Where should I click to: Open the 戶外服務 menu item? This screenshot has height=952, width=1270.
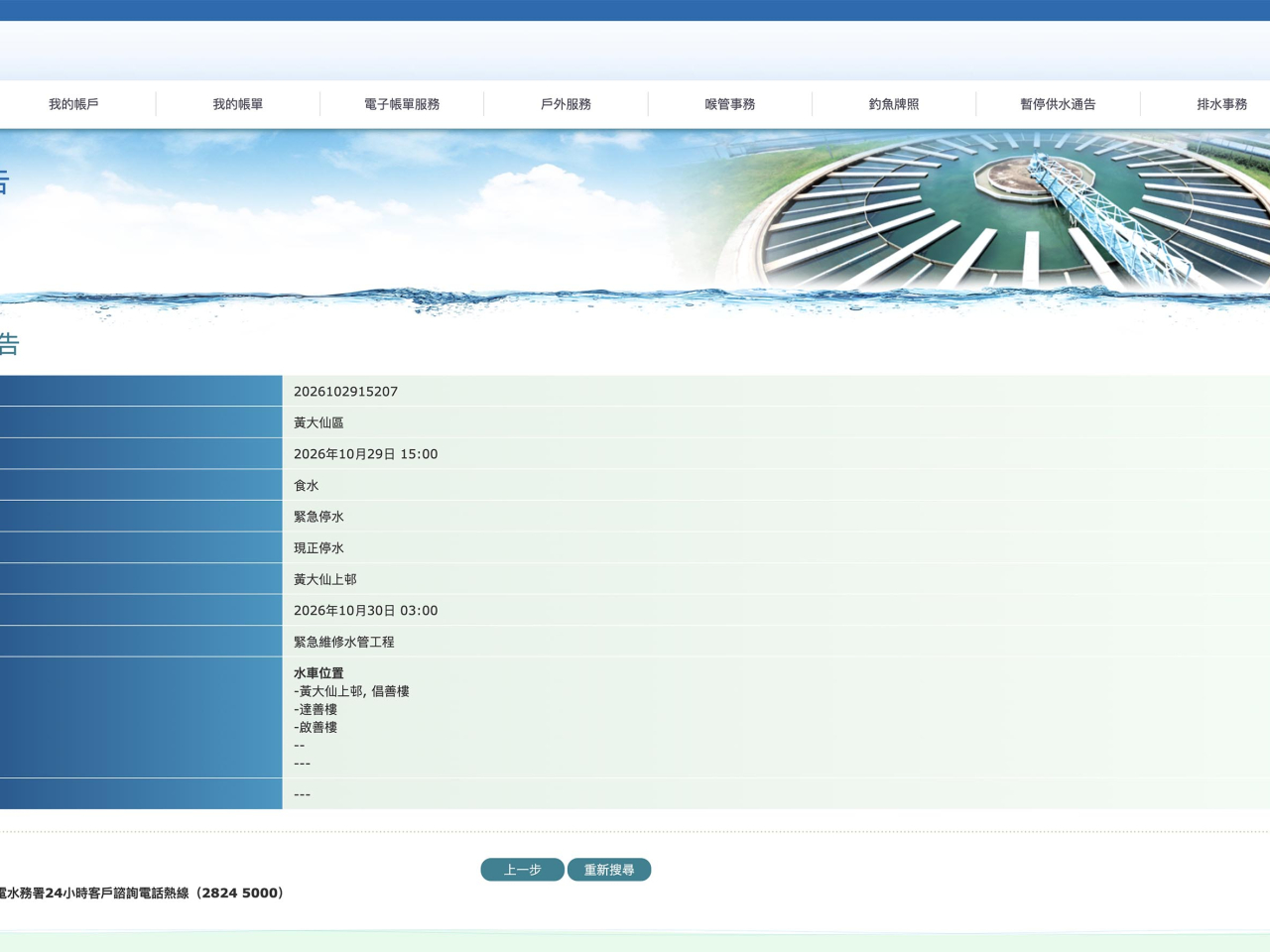[566, 104]
